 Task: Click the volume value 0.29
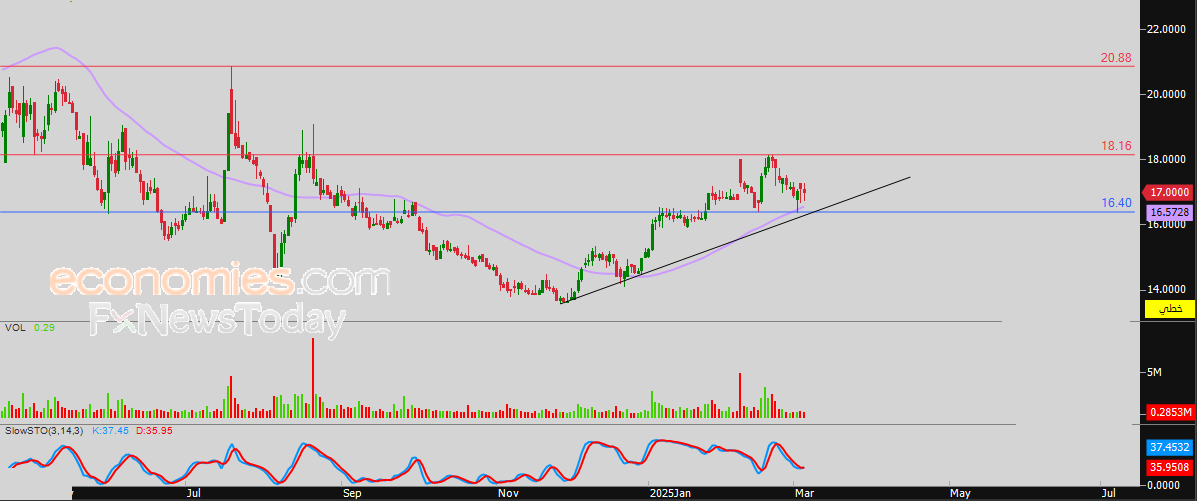click(x=43, y=328)
